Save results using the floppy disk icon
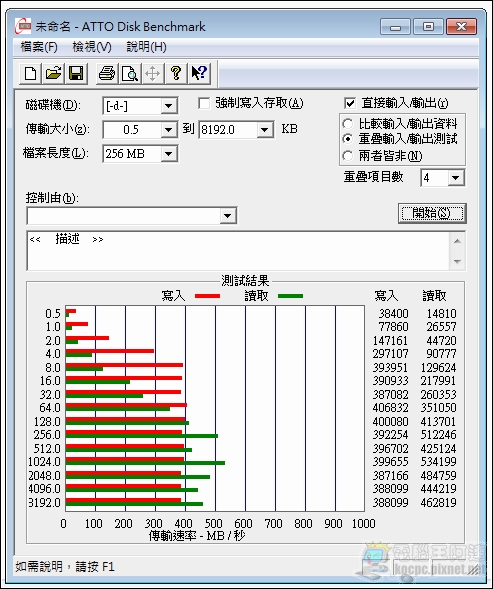Image resolution: width=493 pixels, height=589 pixels. click(76, 73)
